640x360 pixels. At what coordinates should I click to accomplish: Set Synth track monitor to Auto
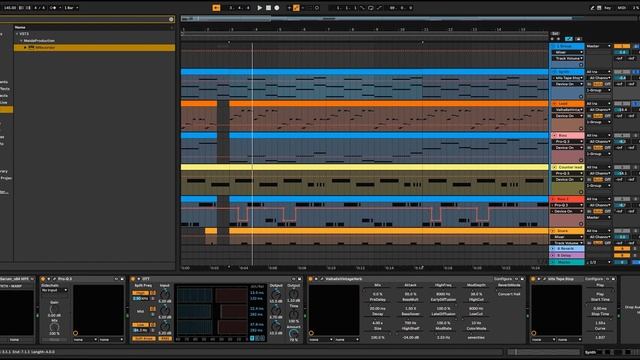tap(598, 84)
